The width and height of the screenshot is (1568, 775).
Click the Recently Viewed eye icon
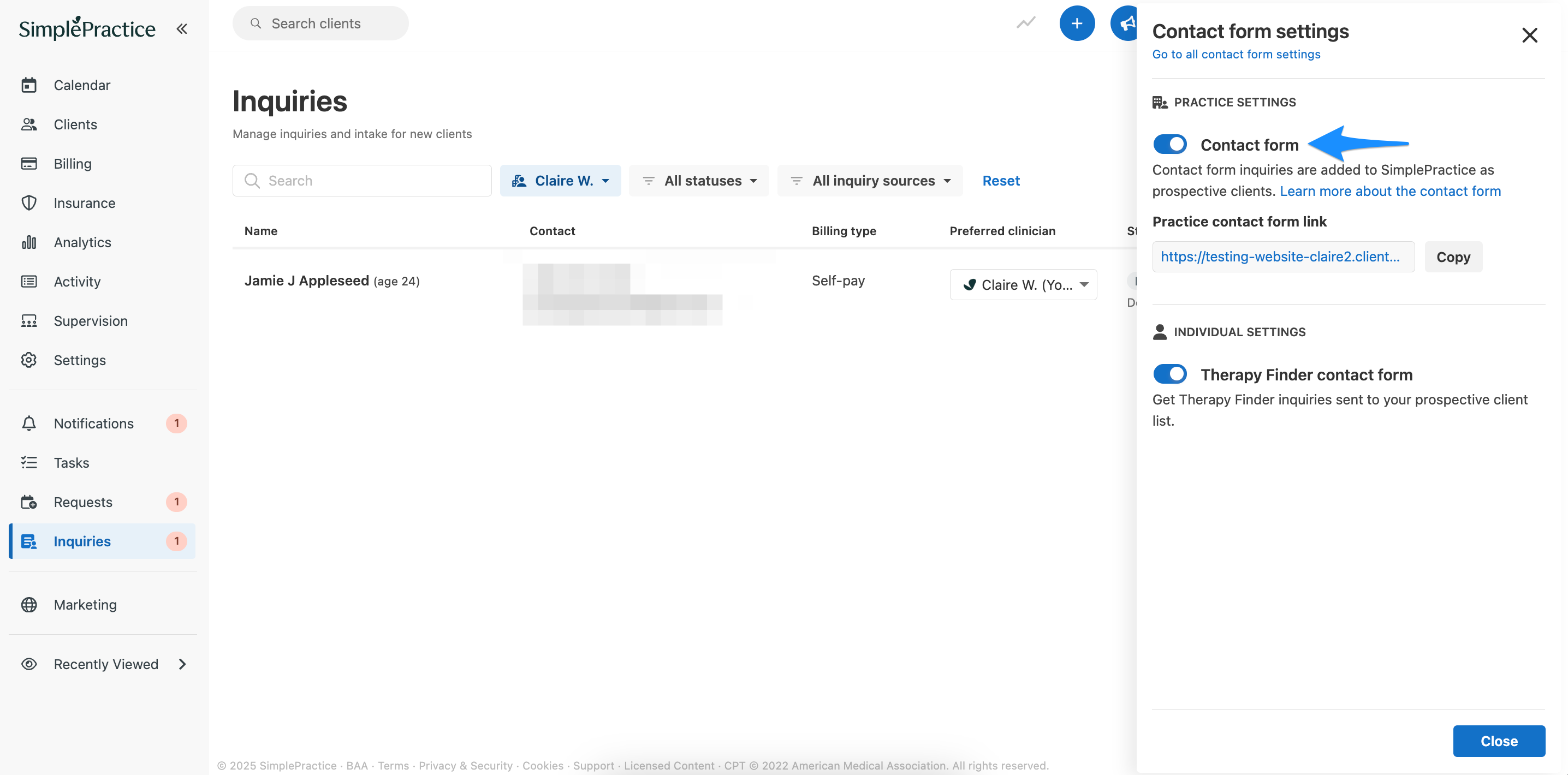click(x=28, y=664)
